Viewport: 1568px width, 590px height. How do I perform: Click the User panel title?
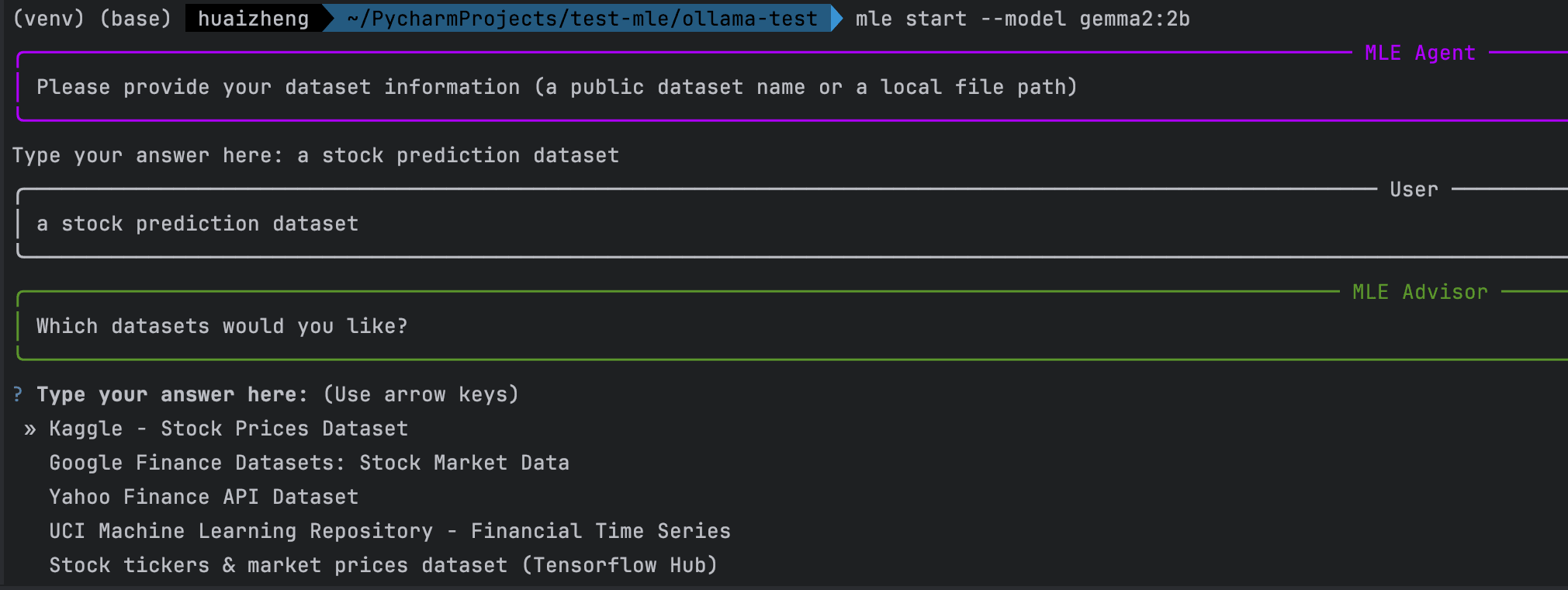pyautogui.click(x=1414, y=189)
